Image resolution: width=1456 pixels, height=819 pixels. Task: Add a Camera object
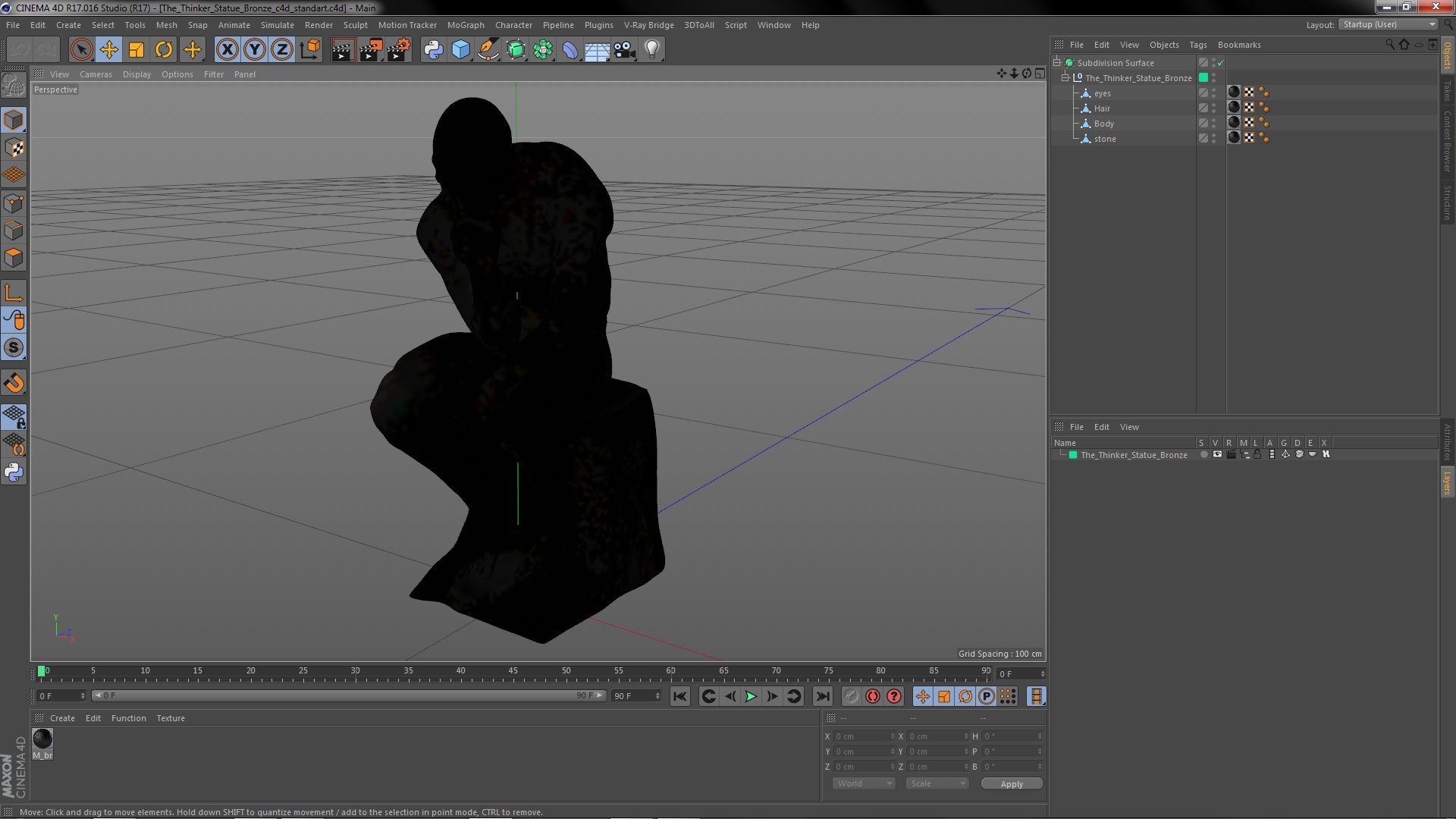point(624,50)
